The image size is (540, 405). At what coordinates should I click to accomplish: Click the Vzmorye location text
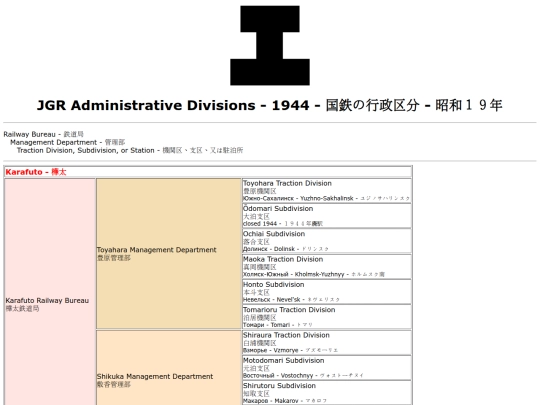(290, 350)
